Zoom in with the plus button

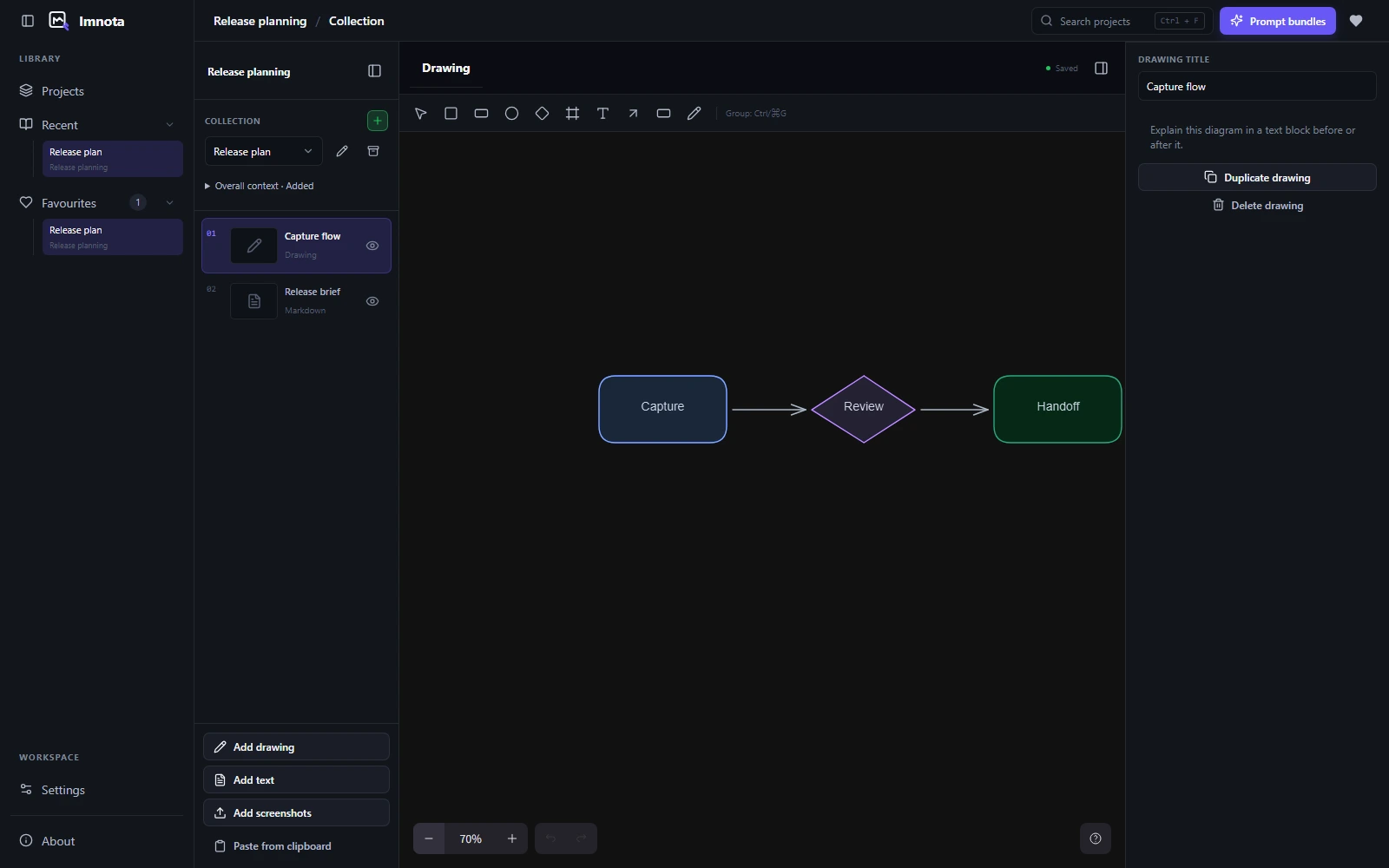click(512, 838)
